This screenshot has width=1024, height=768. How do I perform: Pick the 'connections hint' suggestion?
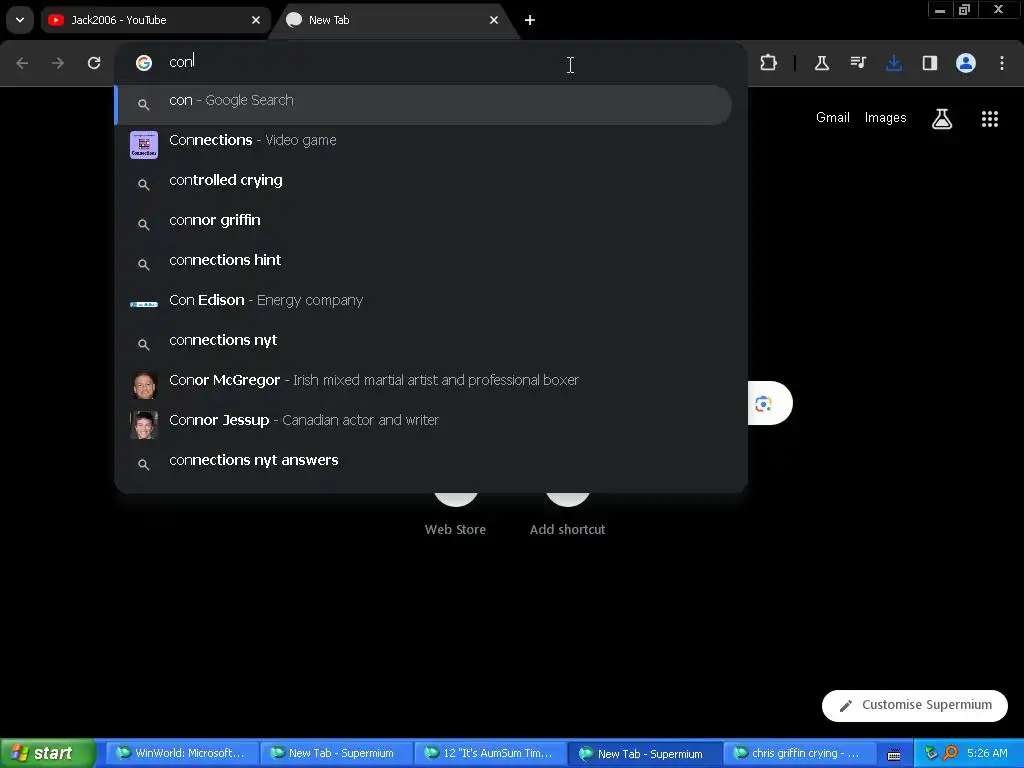(x=423, y=264)
